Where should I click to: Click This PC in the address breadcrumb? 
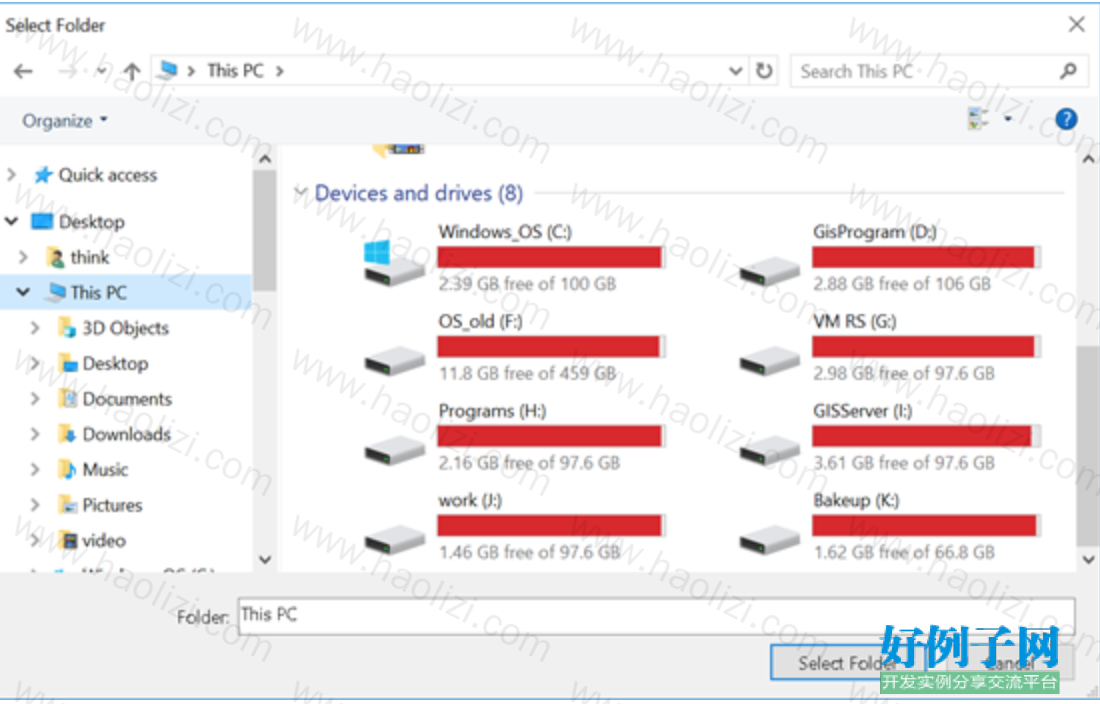point(235,71)
